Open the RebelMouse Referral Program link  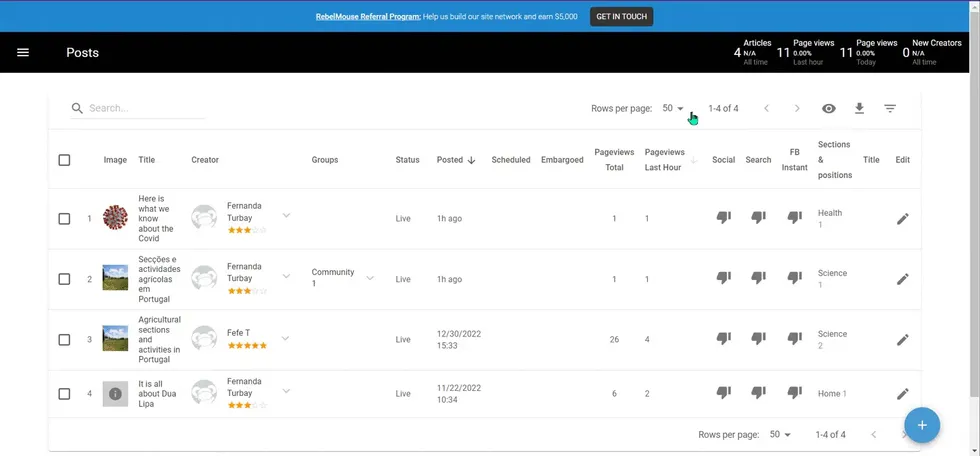(x=360, y=17)
